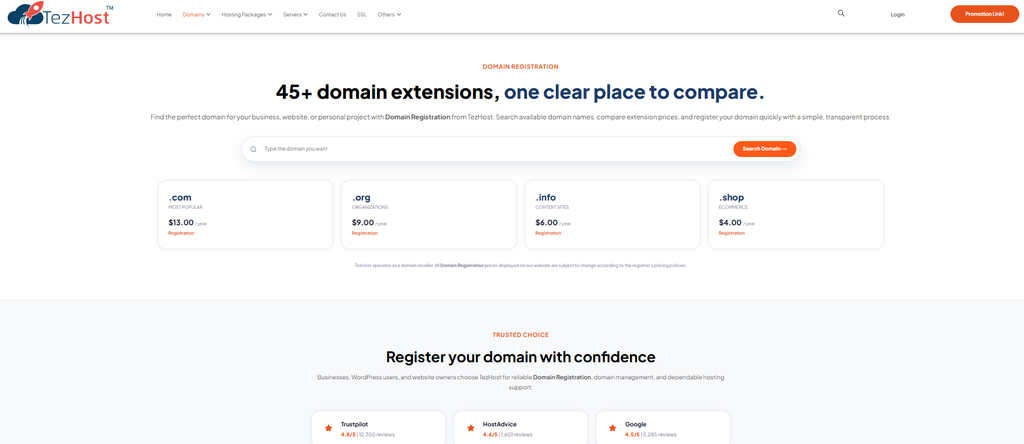1024x444 pixels.
Task: Click the TezHost rocket logo
Action: coord(60,14)
